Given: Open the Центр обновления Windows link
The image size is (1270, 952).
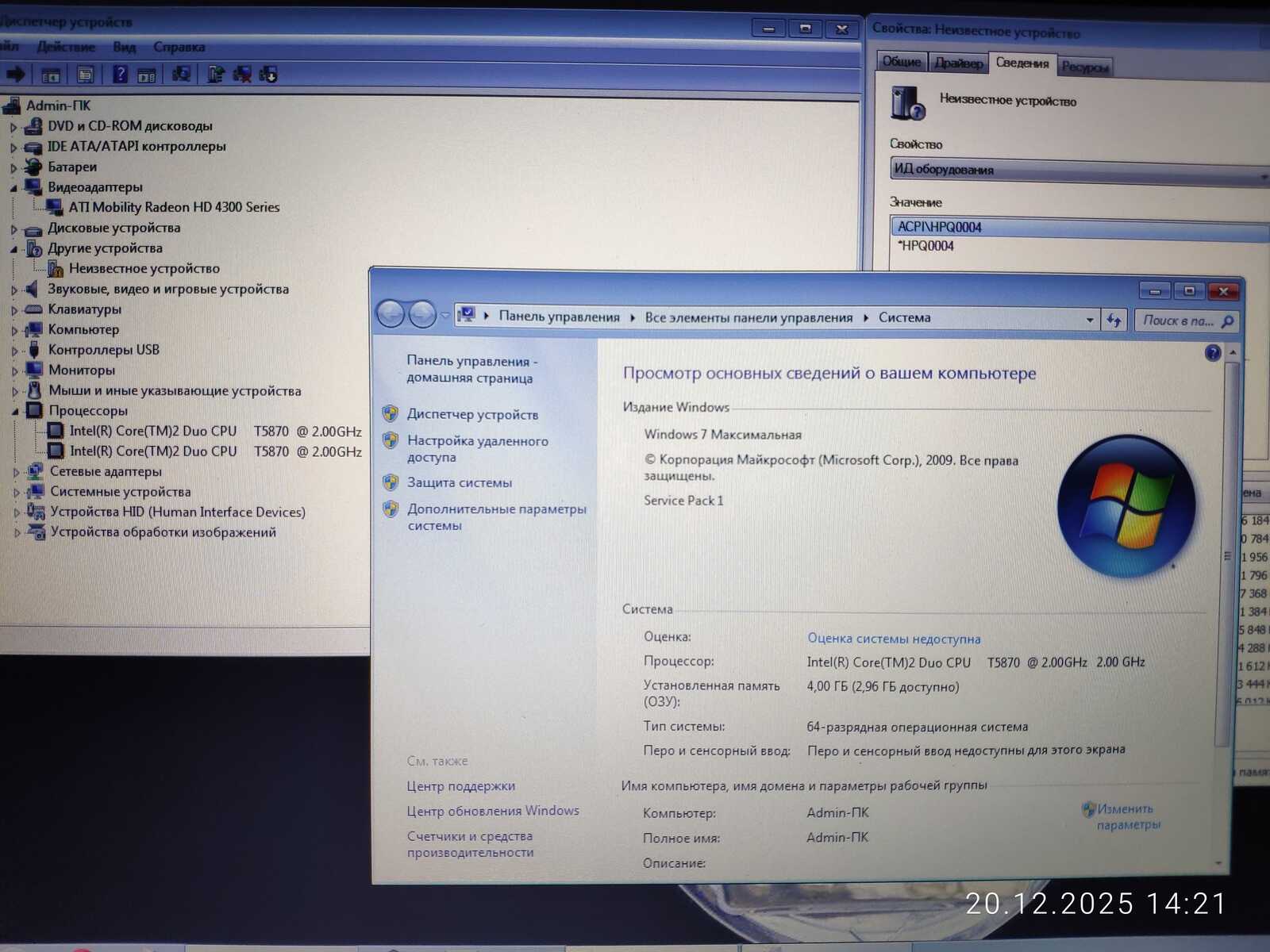Looking at the screenshot, I should 493,811.
